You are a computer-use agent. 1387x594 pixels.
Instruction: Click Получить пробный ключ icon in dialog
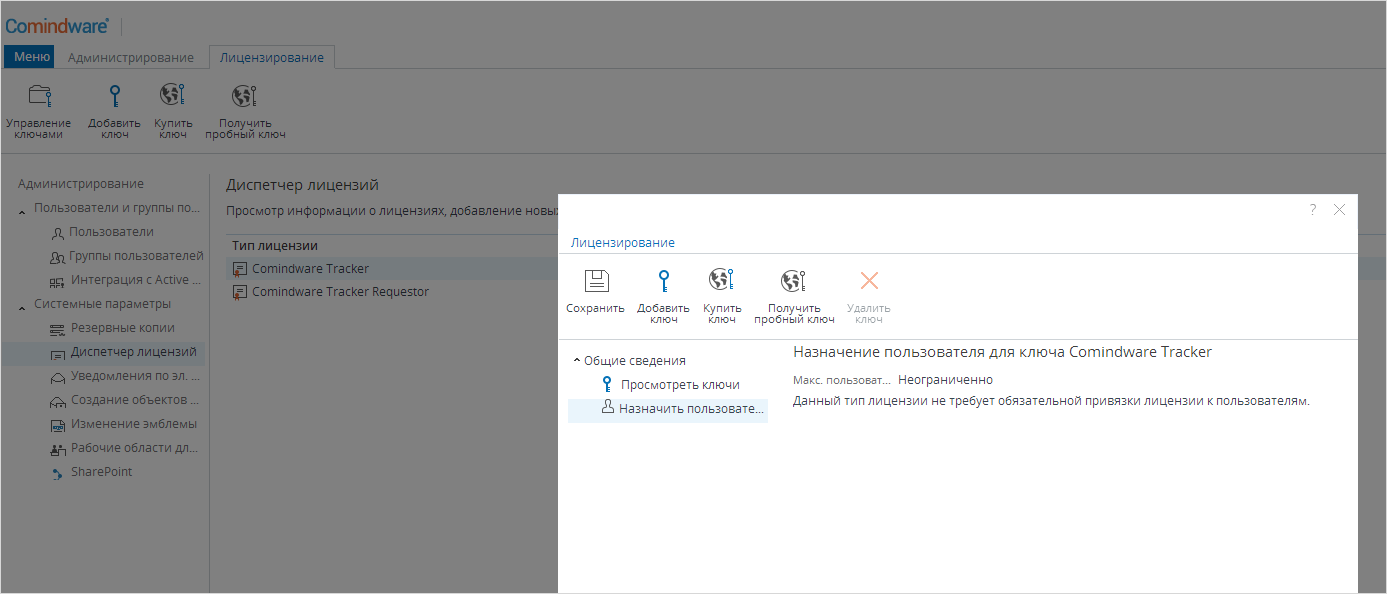[794, 281]
